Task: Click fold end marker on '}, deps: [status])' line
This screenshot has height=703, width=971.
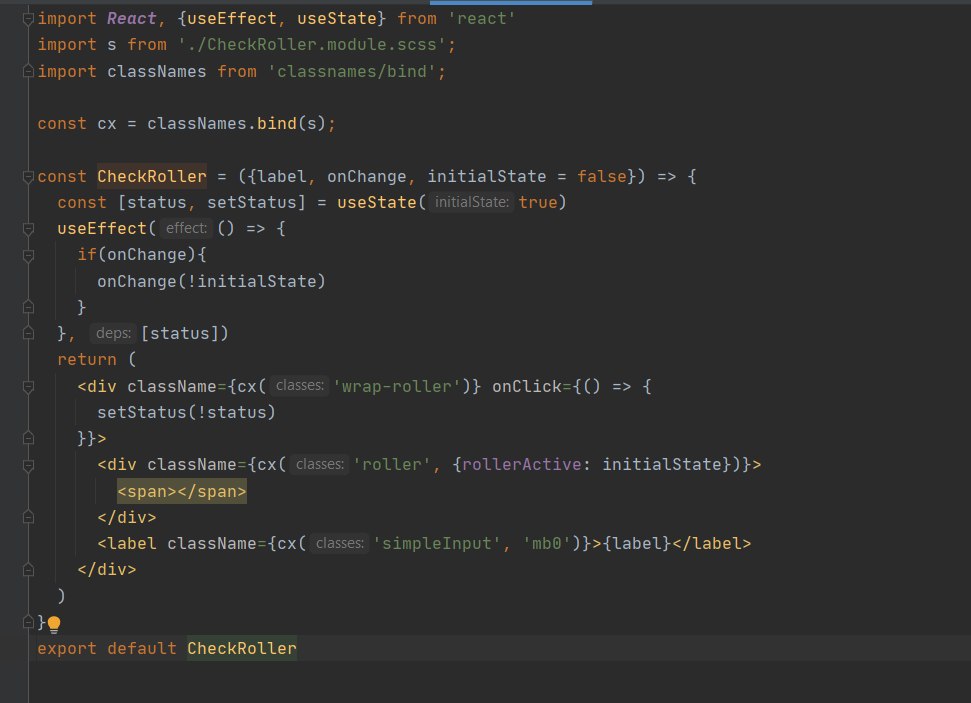Action: 28,333
